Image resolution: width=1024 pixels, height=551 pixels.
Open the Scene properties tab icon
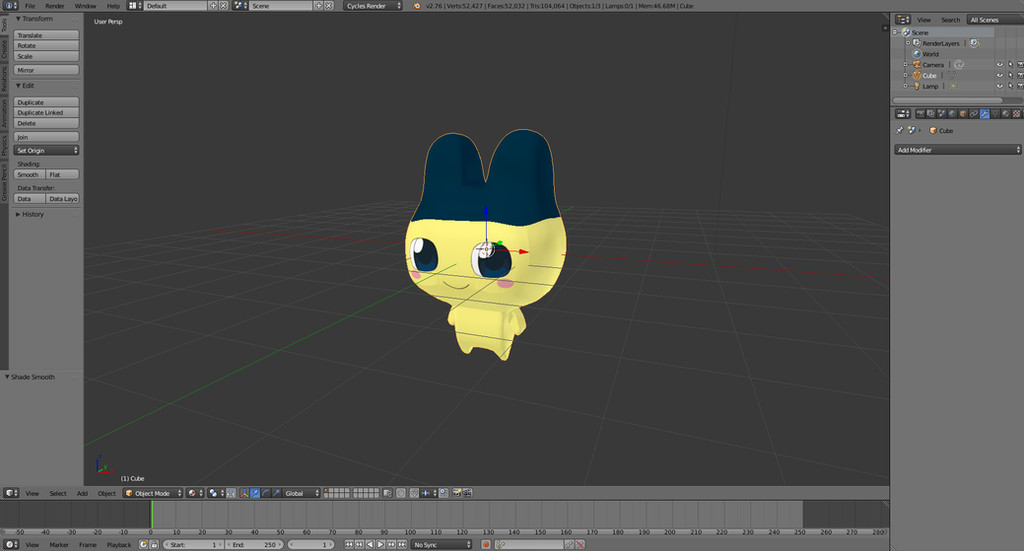tap(942, 114)
